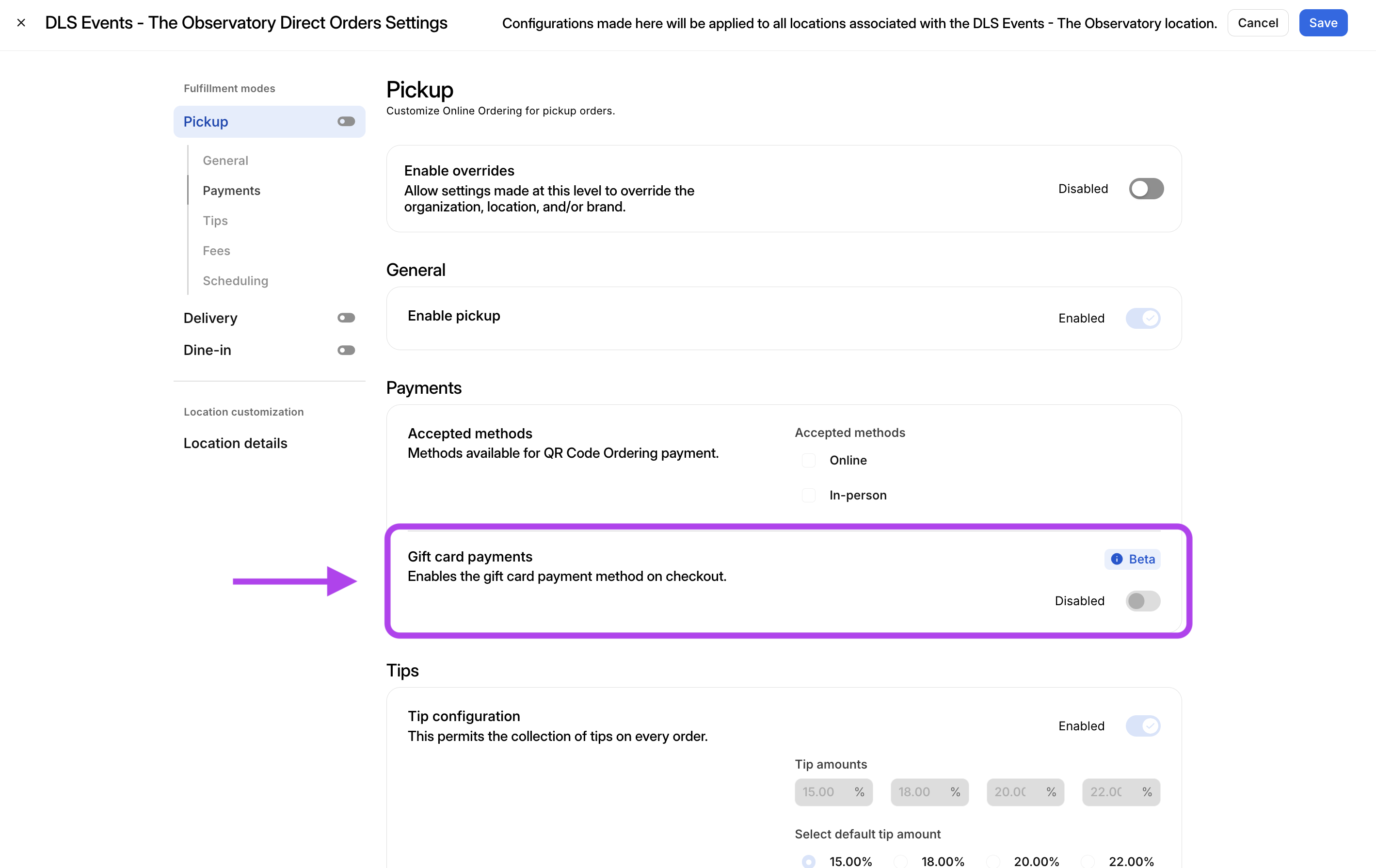The height and width of the screenshot is (868, 1376).
Task: Click the Pickup sidebar status pill icon
Action: 346,121
